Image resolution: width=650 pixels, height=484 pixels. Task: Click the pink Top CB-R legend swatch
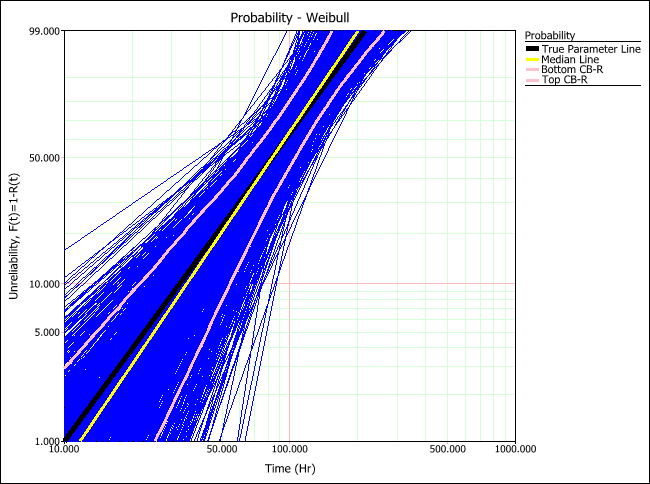click(x=532, y=80)
